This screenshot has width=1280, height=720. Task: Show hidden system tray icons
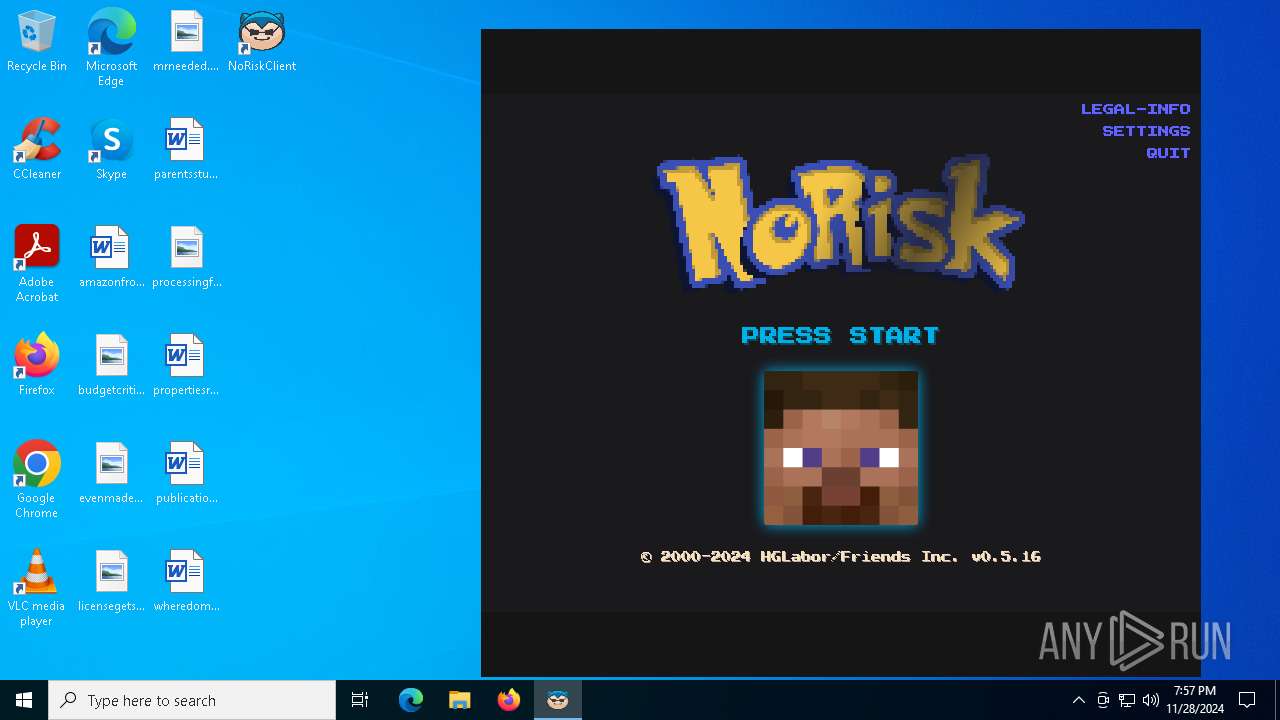pyautogui.click(x=1078, y=700)
